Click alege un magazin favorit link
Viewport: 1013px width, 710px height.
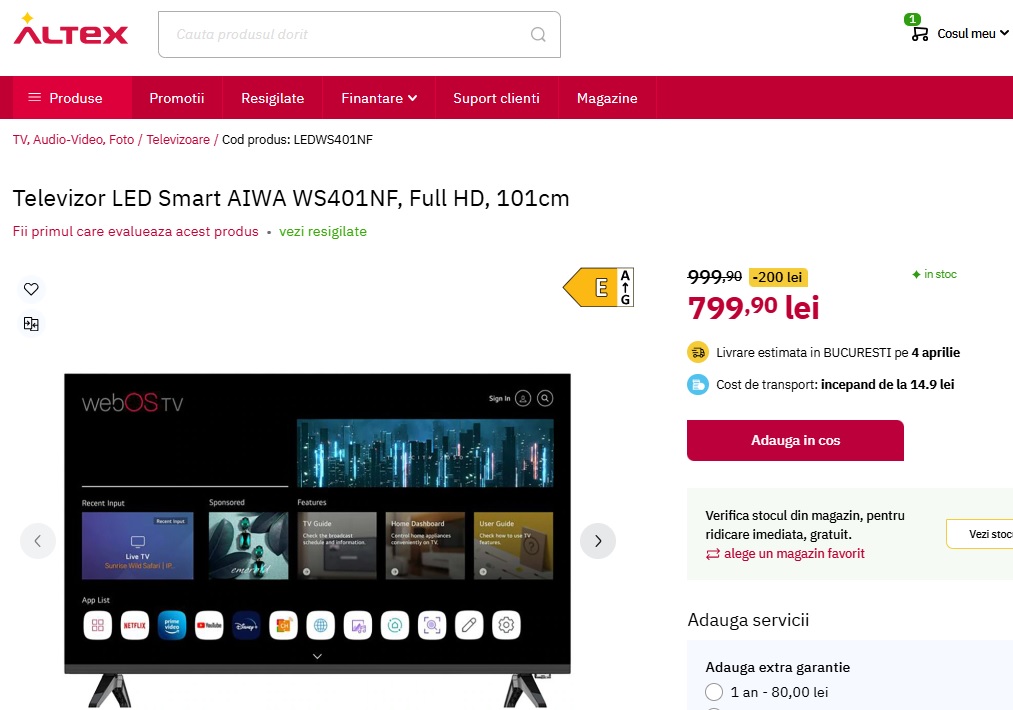pyautogui.click(x=786, y=554)
